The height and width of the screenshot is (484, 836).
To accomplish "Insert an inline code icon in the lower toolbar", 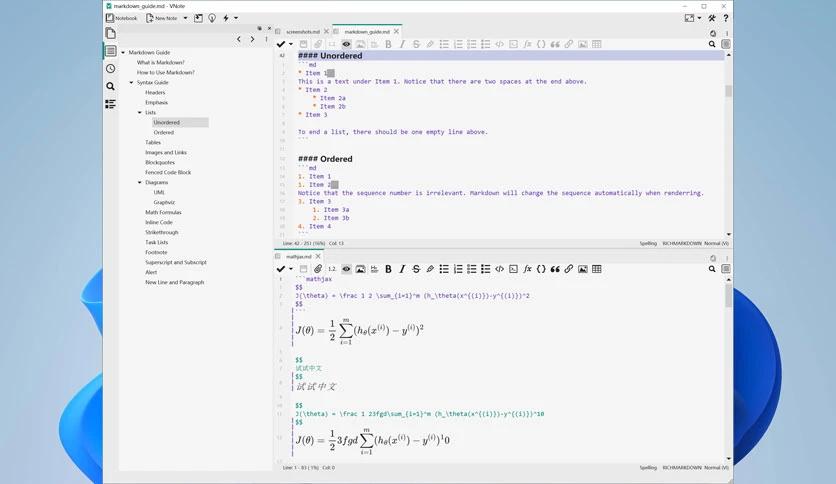I will [x=500, y=269].
